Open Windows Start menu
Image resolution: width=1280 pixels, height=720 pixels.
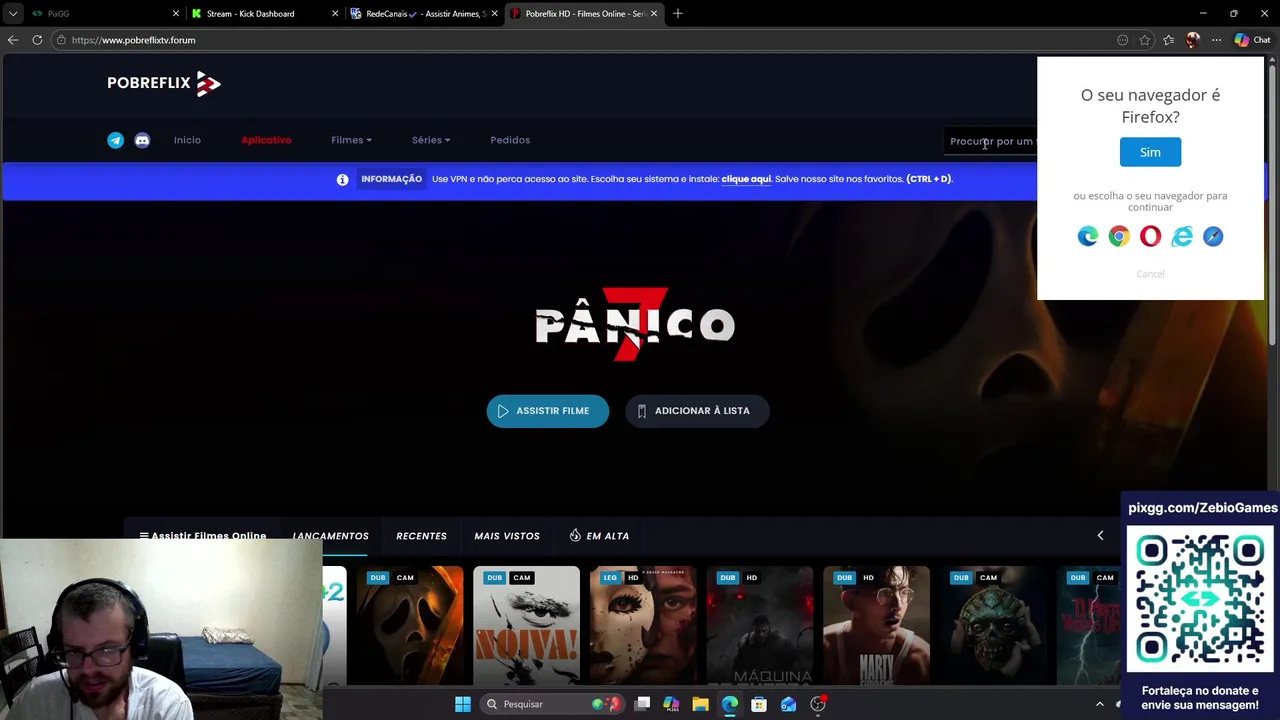(x=463, y=704)
